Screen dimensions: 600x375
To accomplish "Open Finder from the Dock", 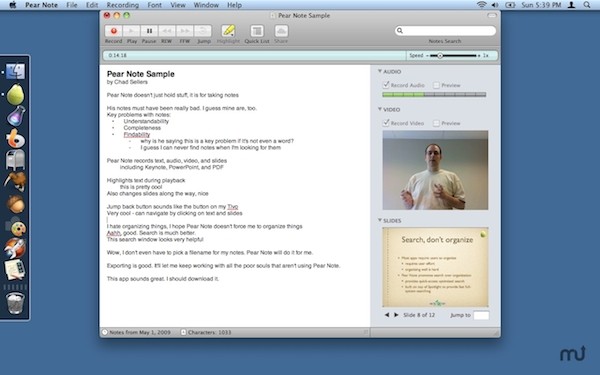I will coord(15,72).
